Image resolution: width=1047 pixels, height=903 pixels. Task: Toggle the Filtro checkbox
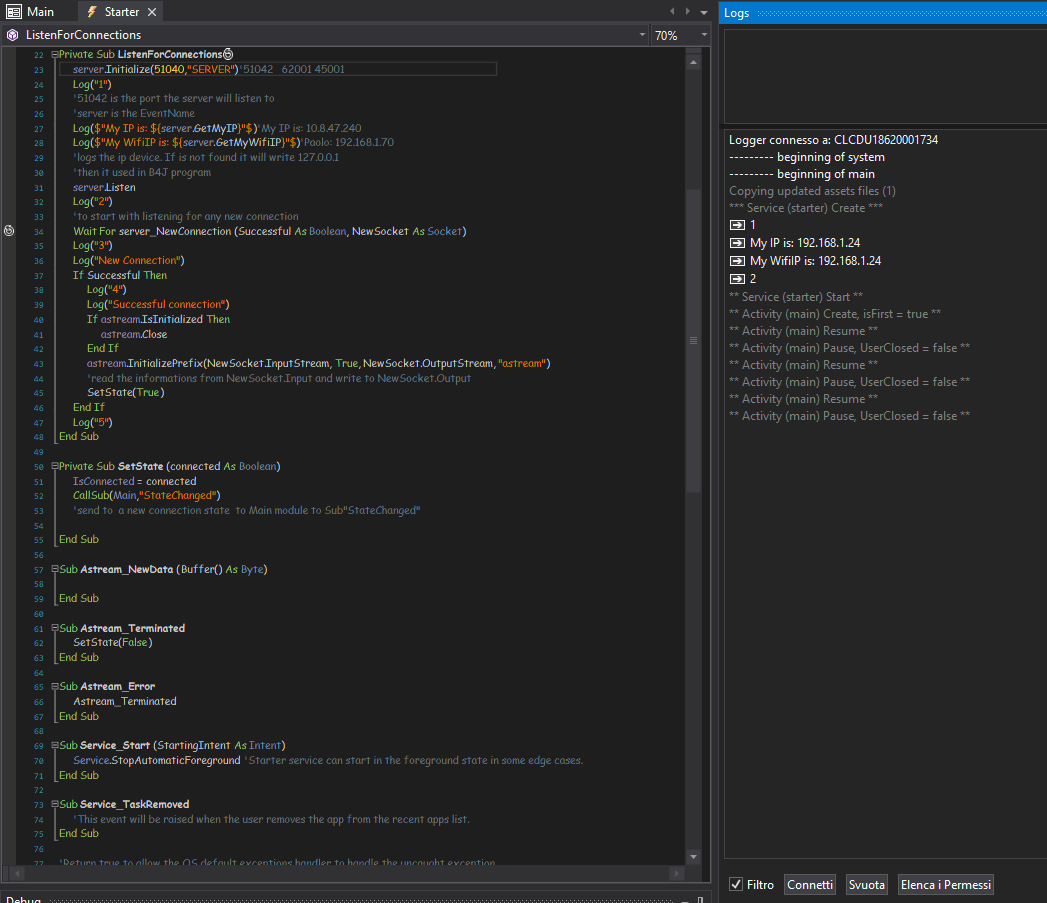[736, 885]
